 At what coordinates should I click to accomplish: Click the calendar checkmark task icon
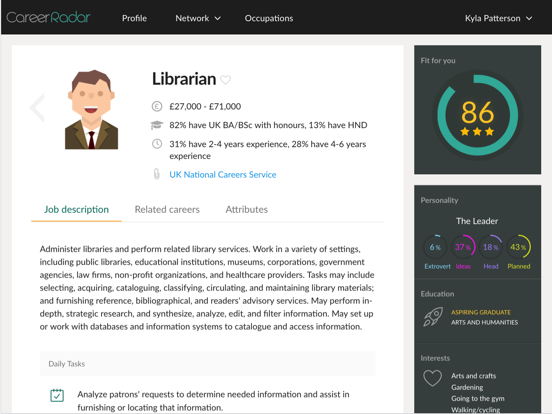click(57, 395)
